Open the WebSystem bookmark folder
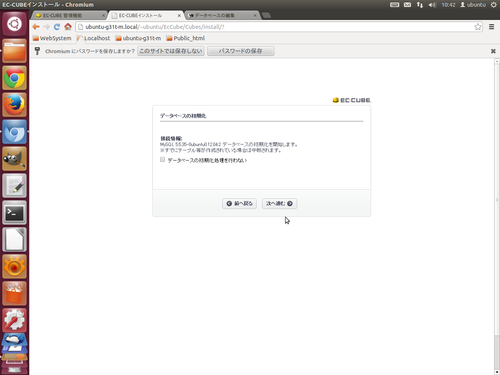The height and width of the screenshot is (375, 500). (x=52, y=38)
